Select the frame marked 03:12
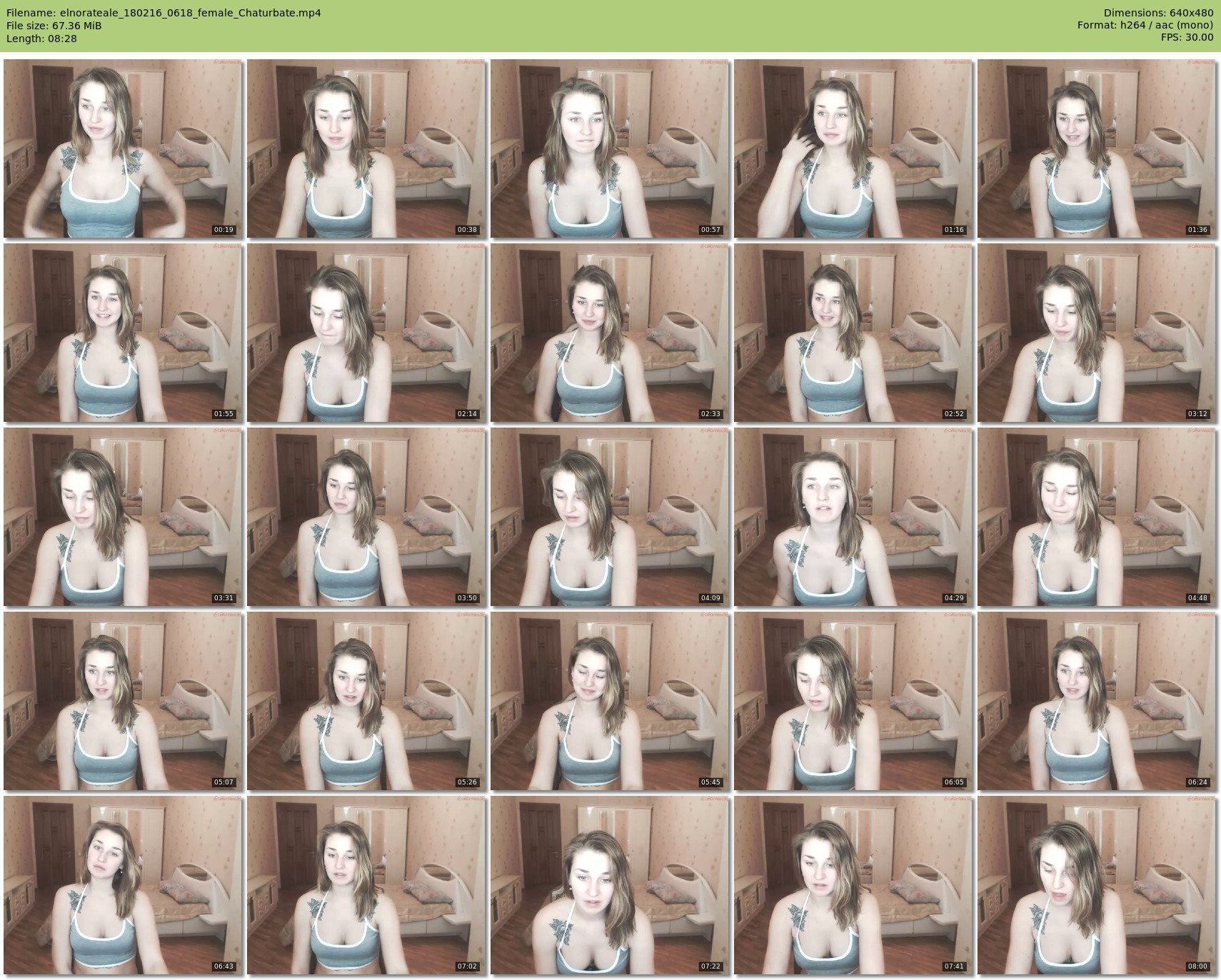 click(1097, 333)
